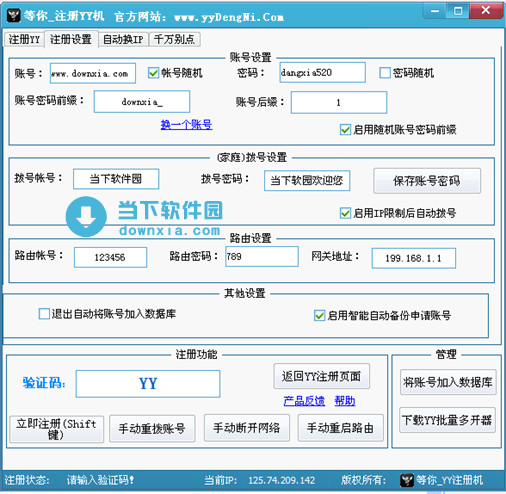Focus the 拨号密码 text box
This screenshot has height=494, width=506.
click(x=307, y=181)
